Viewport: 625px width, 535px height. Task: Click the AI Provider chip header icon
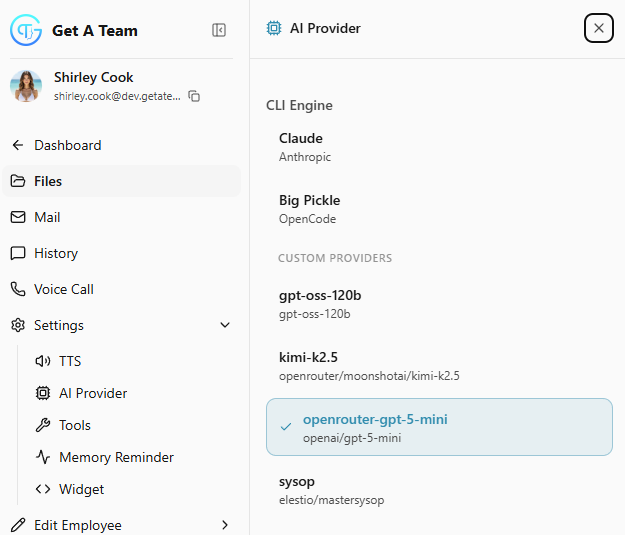[x=274, y=28]
